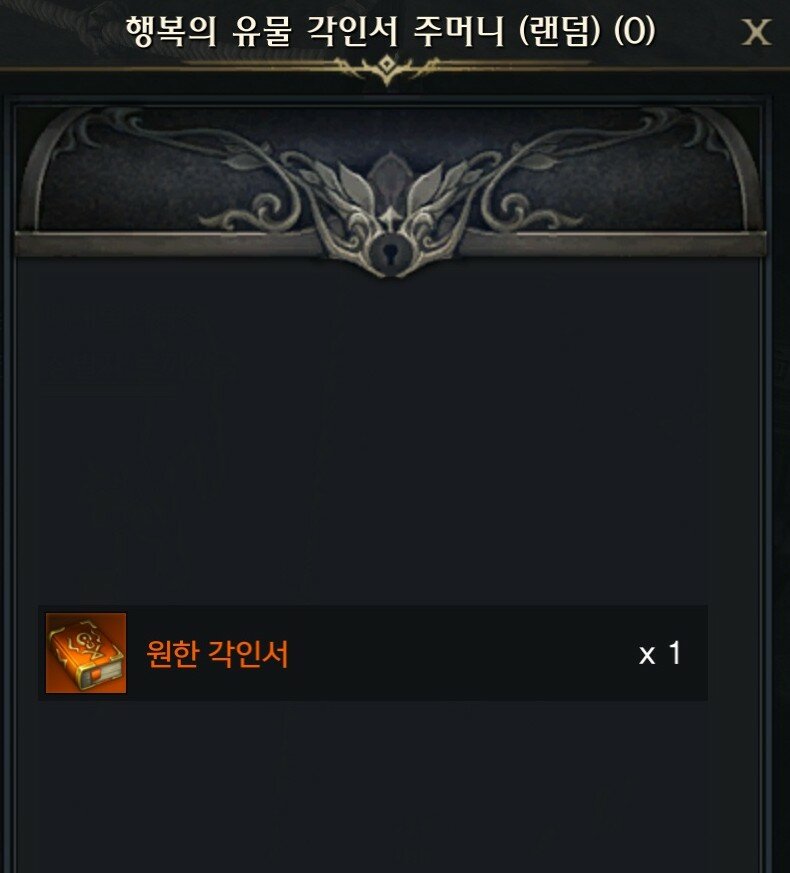Click the (0) counter in the title
This screenshot has width=790, height=873.
click(635, 31)
